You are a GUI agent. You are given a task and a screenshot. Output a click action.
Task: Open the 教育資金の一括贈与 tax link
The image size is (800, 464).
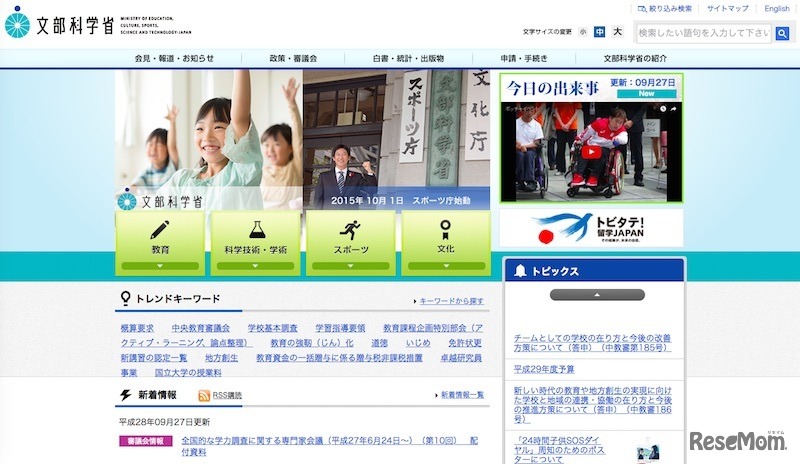click(339, 358)
